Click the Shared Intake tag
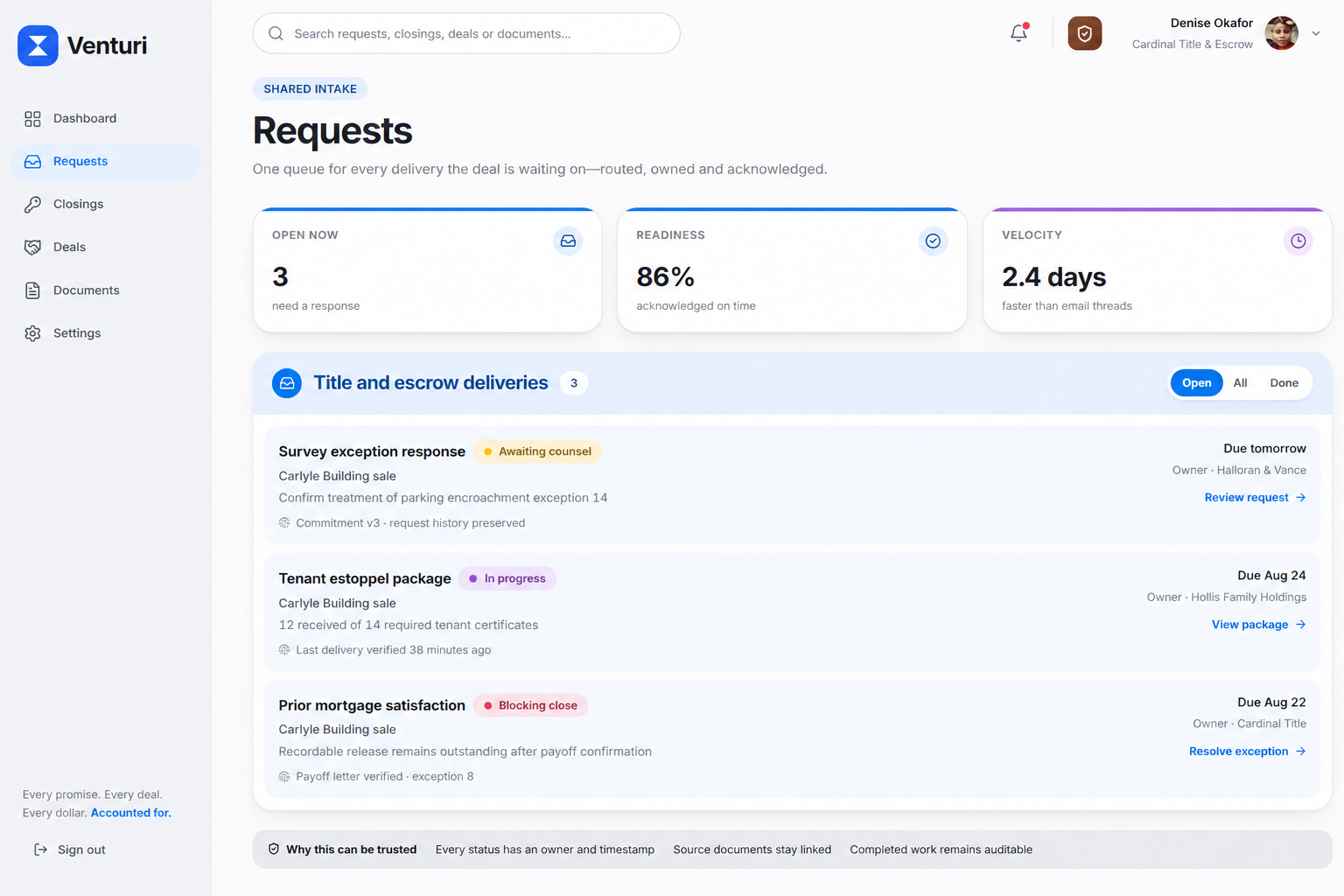Viewport: 1344px width, 896px height. [x=310, y=89]
